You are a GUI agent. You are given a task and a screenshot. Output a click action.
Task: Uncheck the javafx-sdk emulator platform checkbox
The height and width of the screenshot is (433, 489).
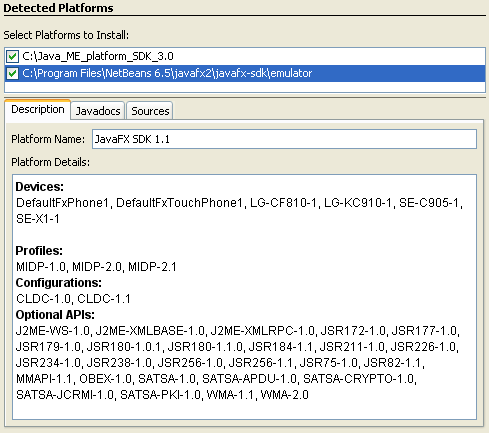(x=12, y=73)
